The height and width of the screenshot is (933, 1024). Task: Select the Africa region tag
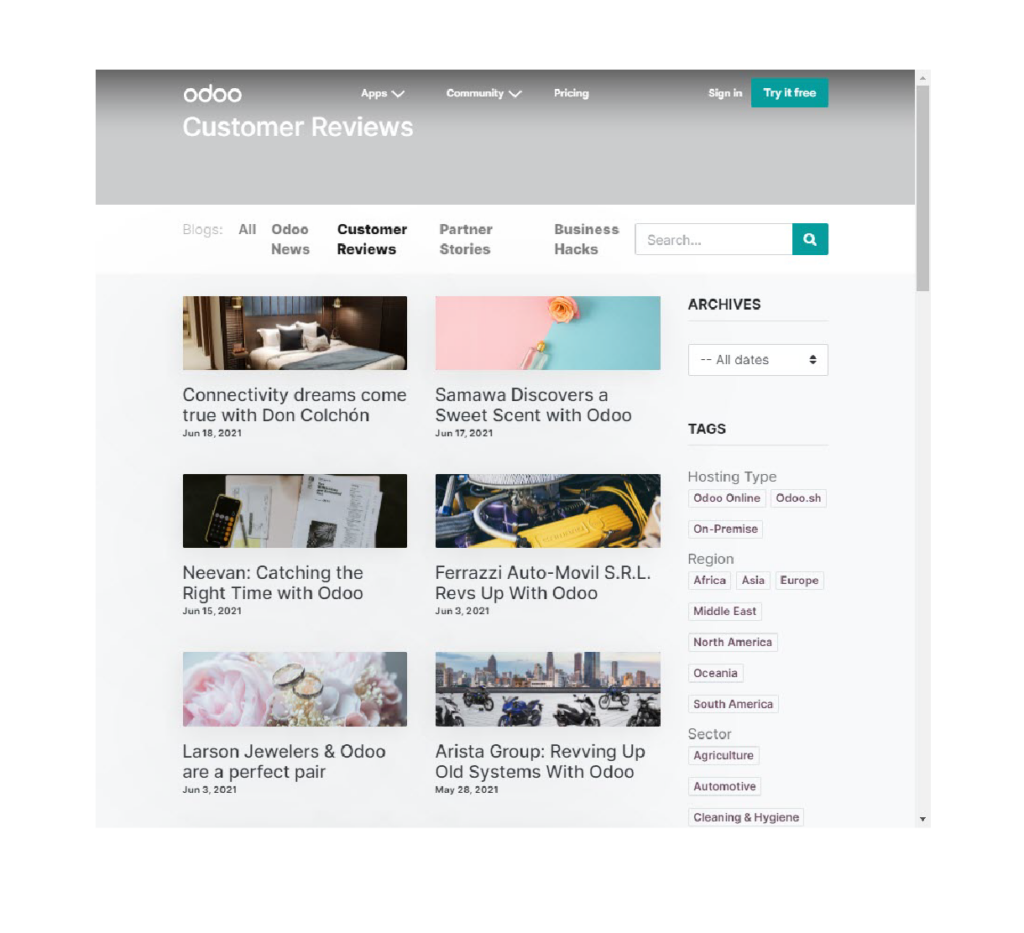click(x=709, y=580)
